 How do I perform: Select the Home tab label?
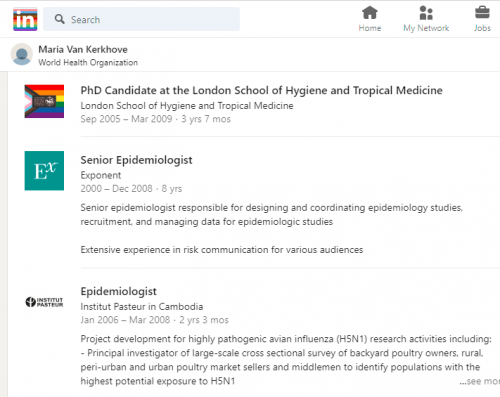370,28
